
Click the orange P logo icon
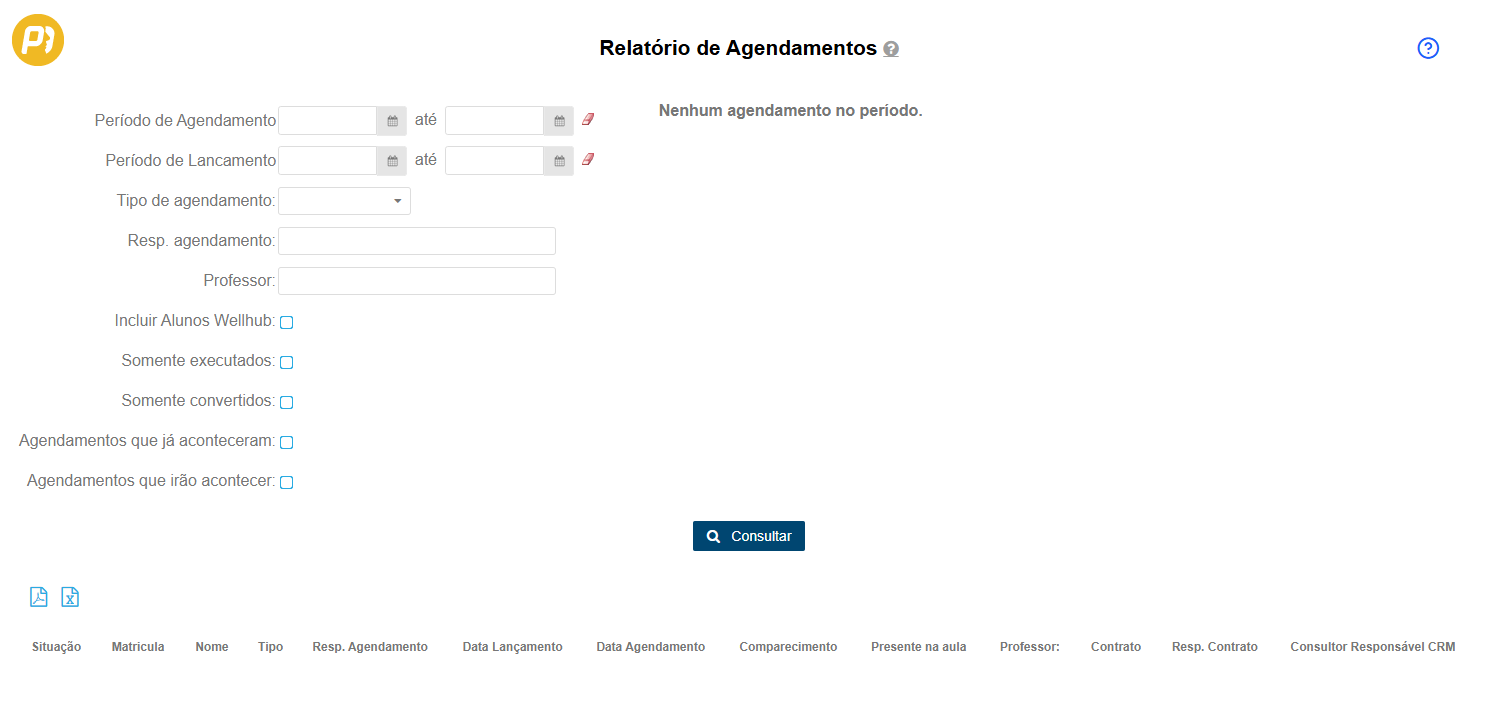click(38, 40)
